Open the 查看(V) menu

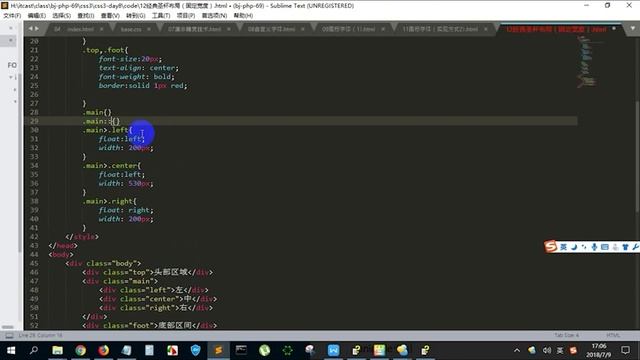[x=110, y=16]
